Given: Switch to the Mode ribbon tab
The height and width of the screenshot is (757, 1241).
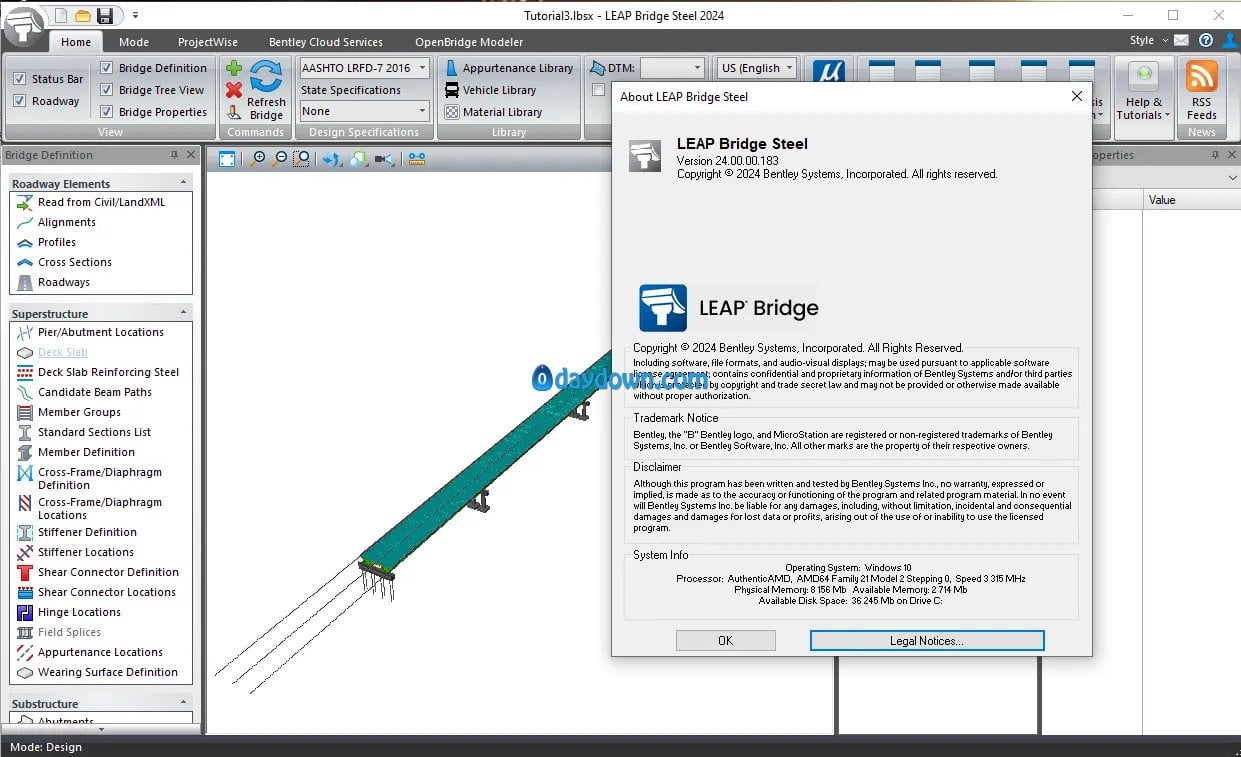Looking at the screenshot, I should 134,42.
